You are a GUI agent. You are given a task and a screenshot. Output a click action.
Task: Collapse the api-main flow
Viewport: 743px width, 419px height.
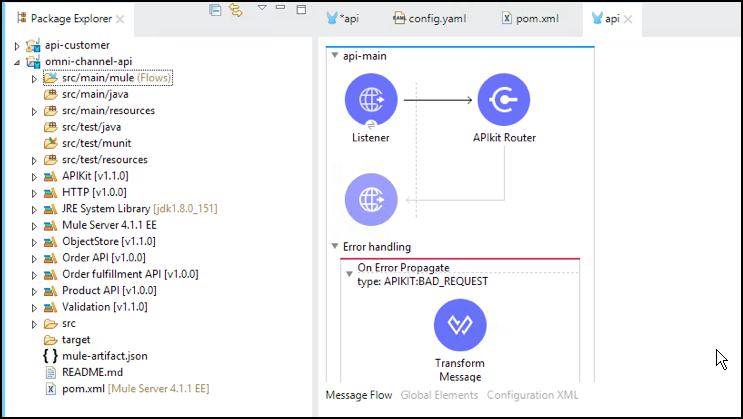click(x=335, y=55)
